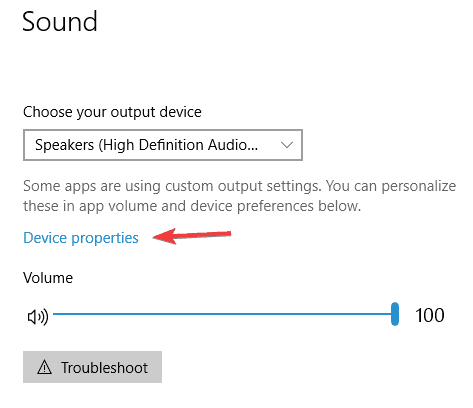Select the Speakers (High Definition Audio...) text
Viewport: 473px width, 408px height.
[146, 145]
